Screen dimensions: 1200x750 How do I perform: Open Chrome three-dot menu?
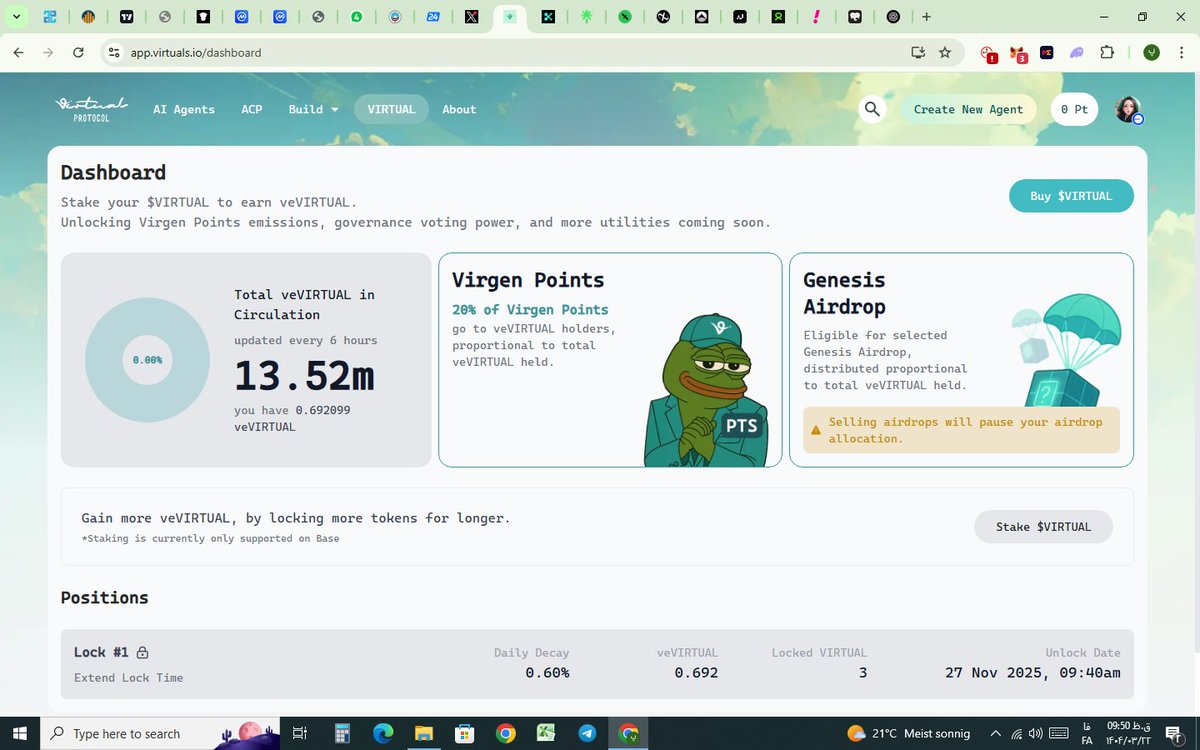pos(1181,52)
